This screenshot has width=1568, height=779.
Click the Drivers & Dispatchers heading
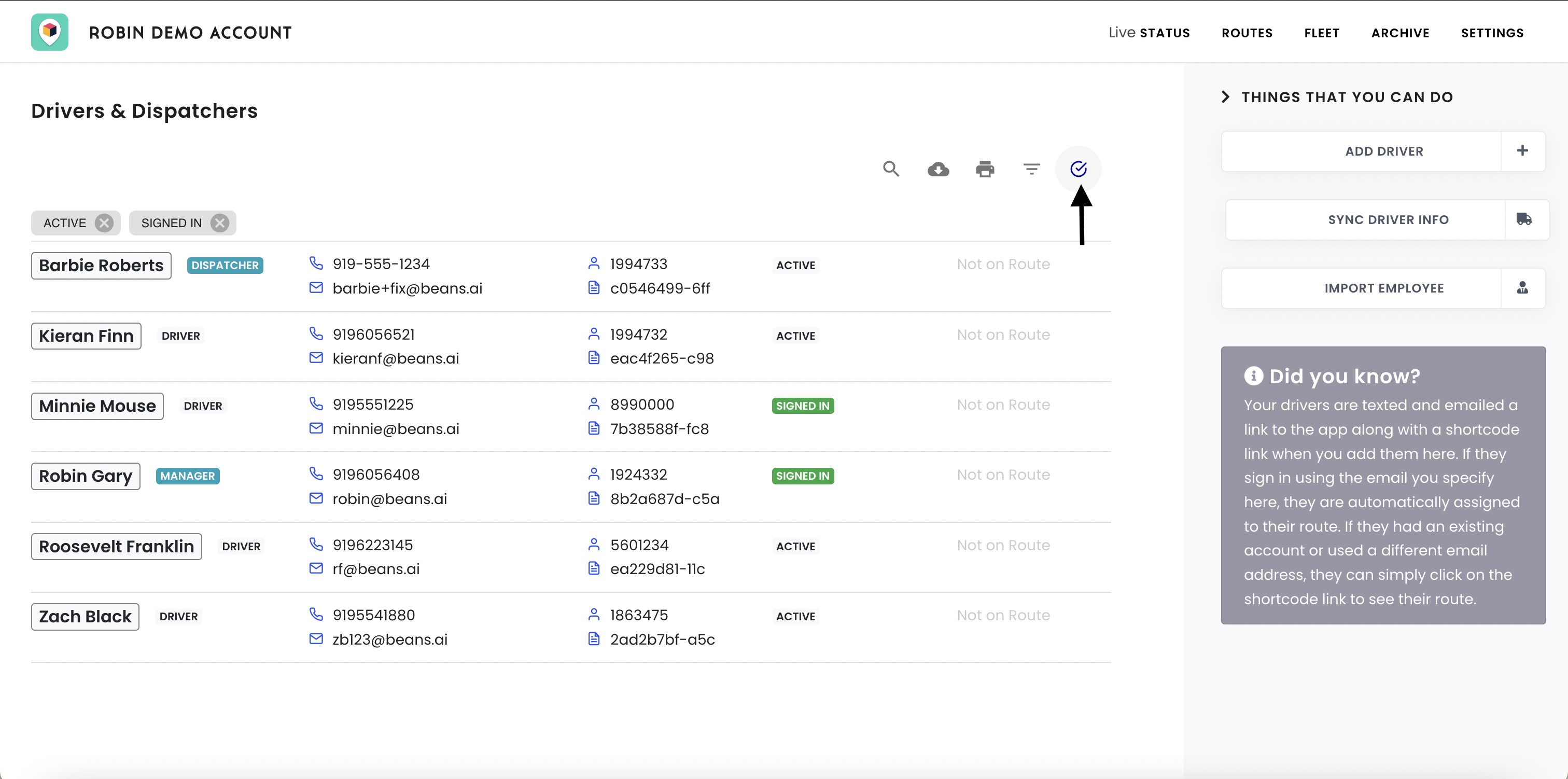[144, 111]
